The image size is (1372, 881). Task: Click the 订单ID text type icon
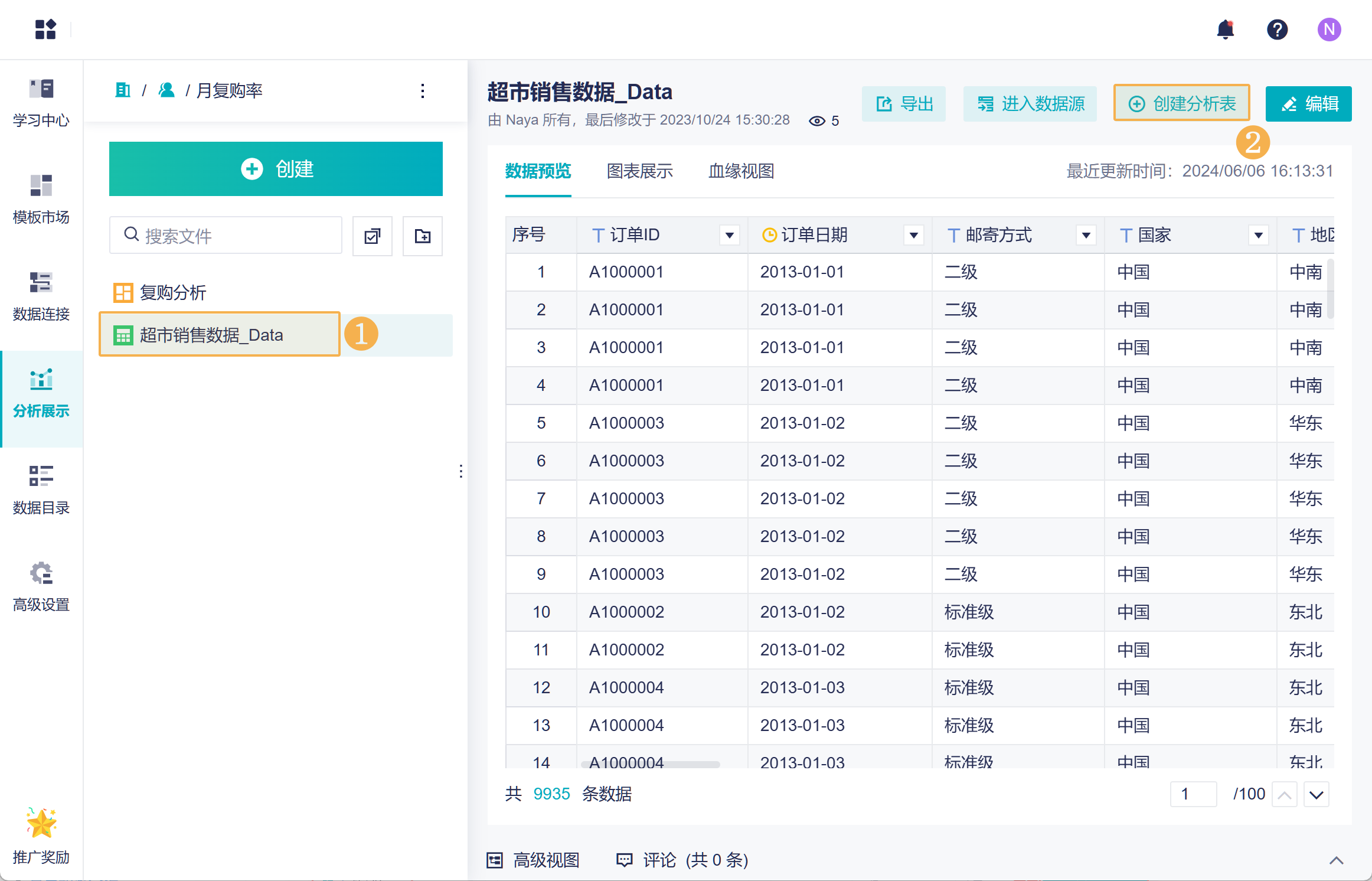[x=598, y=236]
